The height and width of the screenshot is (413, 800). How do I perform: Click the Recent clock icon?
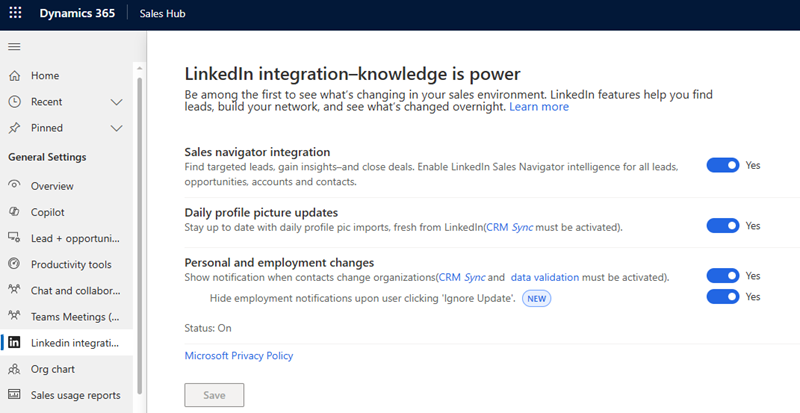pyautogui.click(x=14, y=102)
